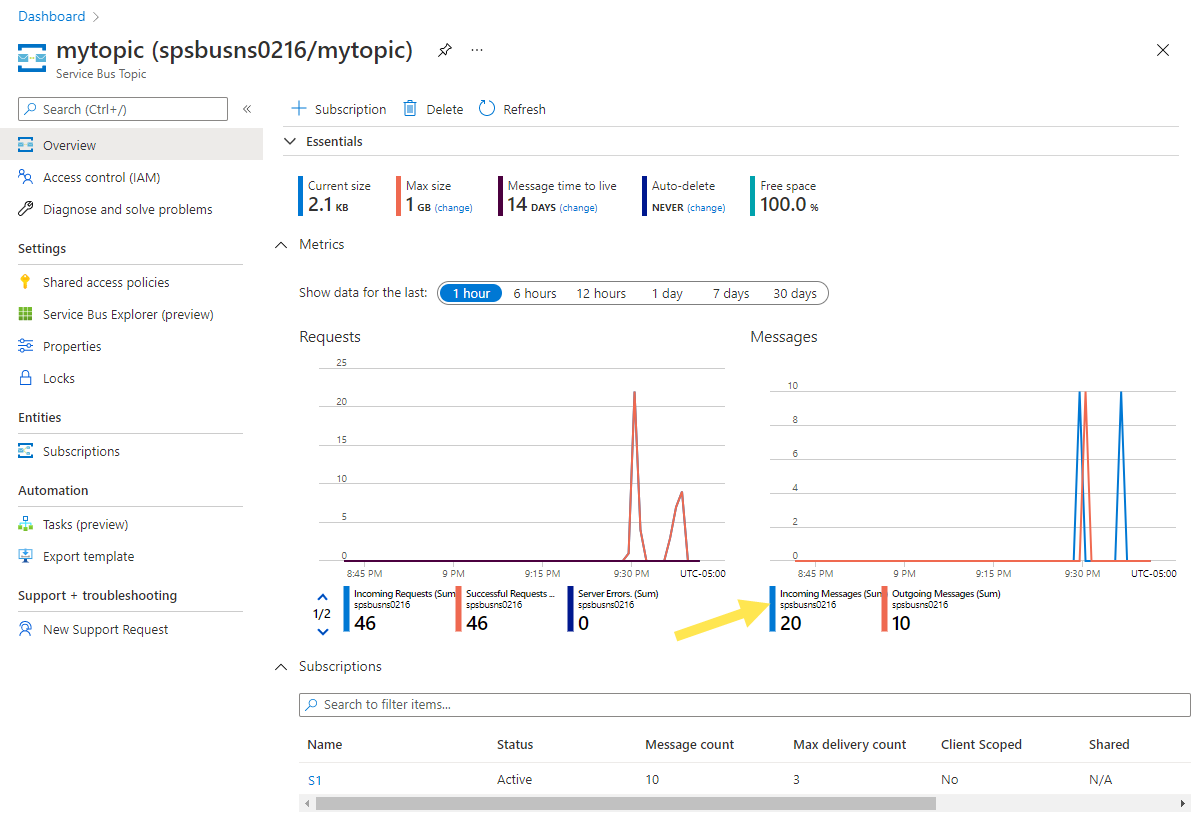Click the pin to dashboard icon
The height and width of the screenshot is (830, 1195).
click(445, 51)
